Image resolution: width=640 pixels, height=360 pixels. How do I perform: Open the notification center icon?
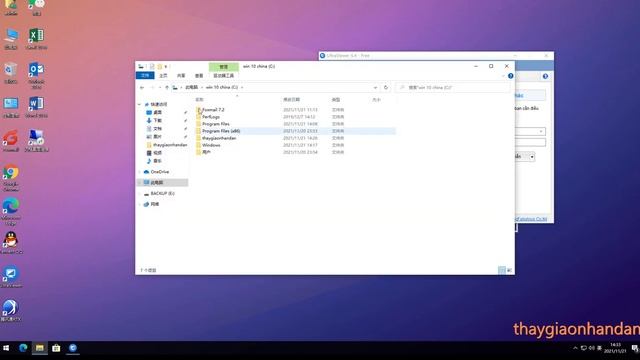pyautogui.click(x=635, y=348)
